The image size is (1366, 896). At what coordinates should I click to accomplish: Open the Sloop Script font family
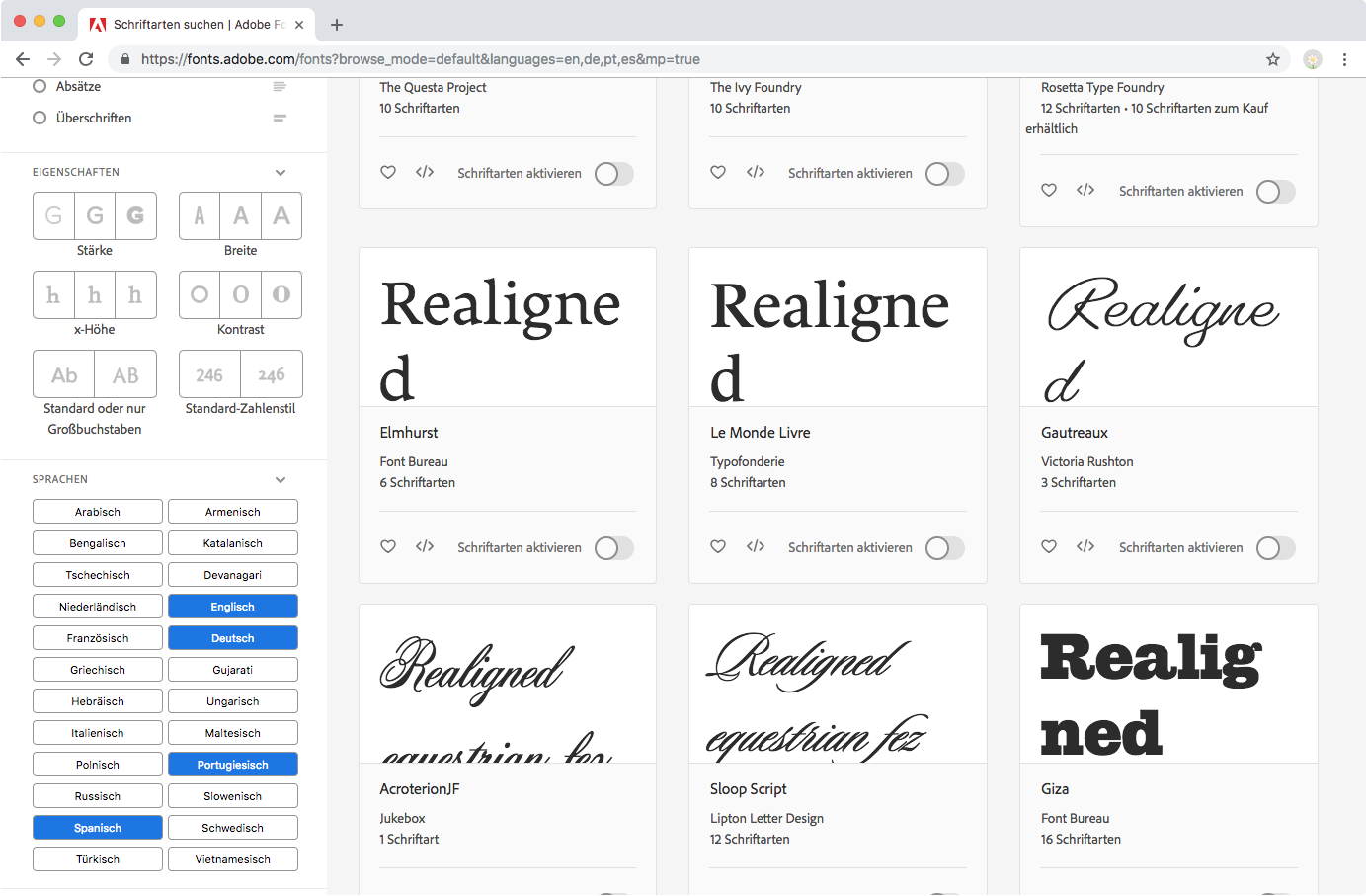(749, 789)
